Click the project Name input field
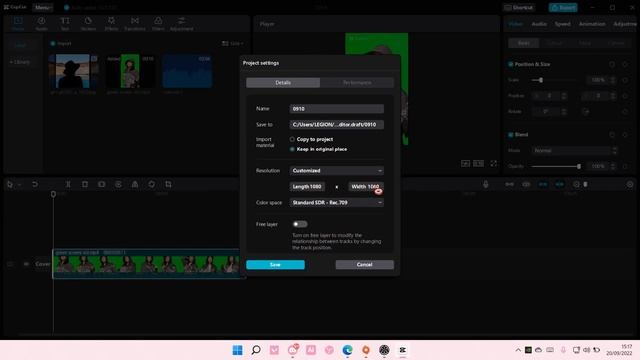Viewport: 640px width, 360px height. click(x=337, y=109)
